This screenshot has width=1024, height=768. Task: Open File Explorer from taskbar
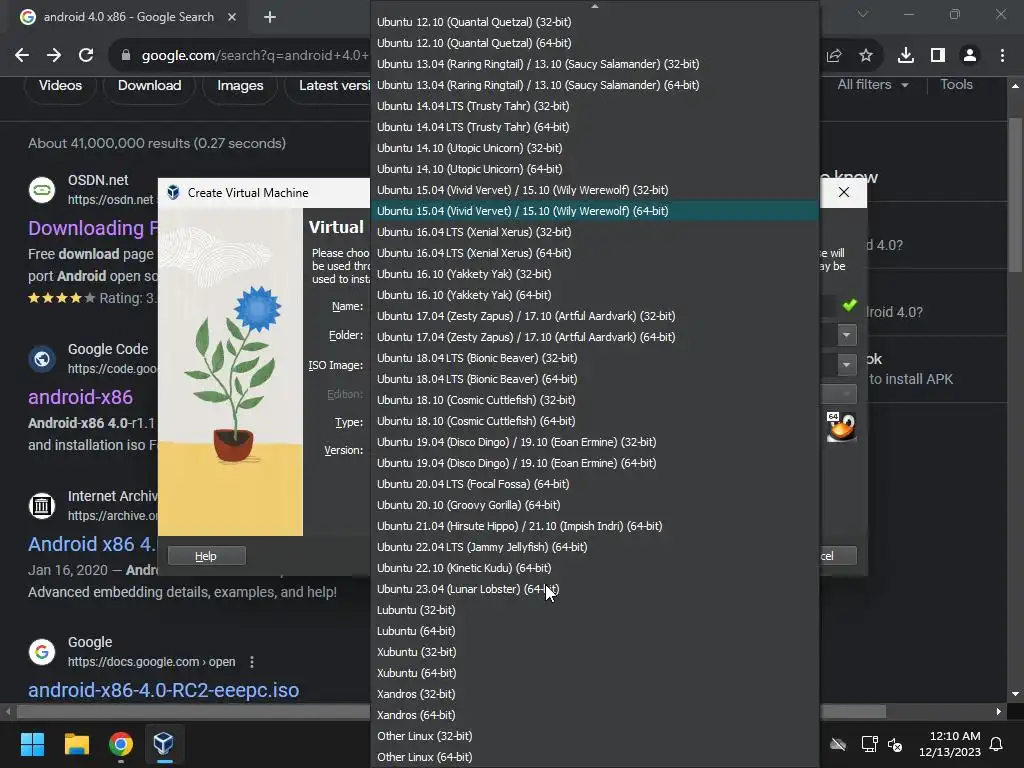pyautogui.click(x=76, y=744)
